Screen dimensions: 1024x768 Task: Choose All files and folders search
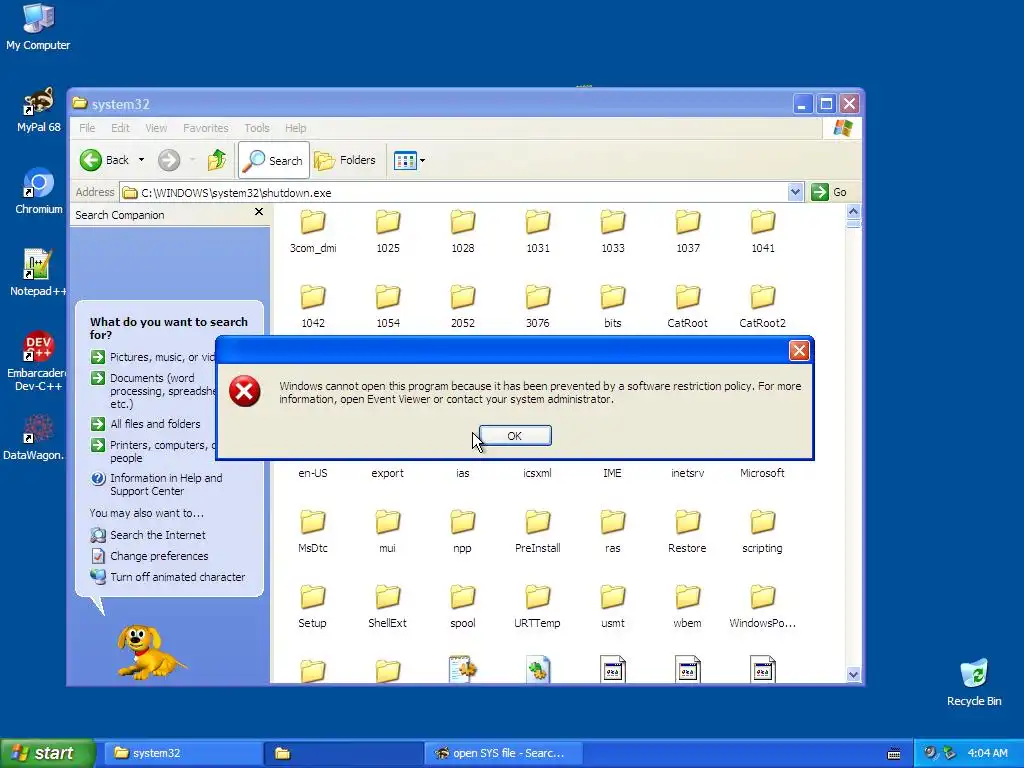click(146, 424)
